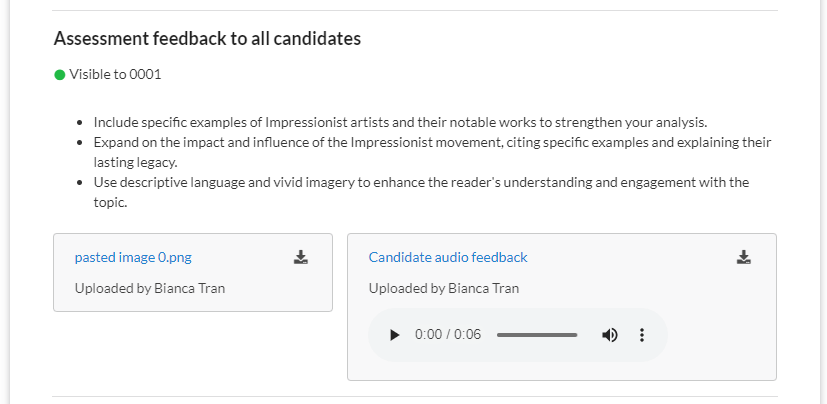
Task: Click 'Uploaded by Bianca Tran' under audio feedback
Action: pyautogui.click(x=444, y=288)
